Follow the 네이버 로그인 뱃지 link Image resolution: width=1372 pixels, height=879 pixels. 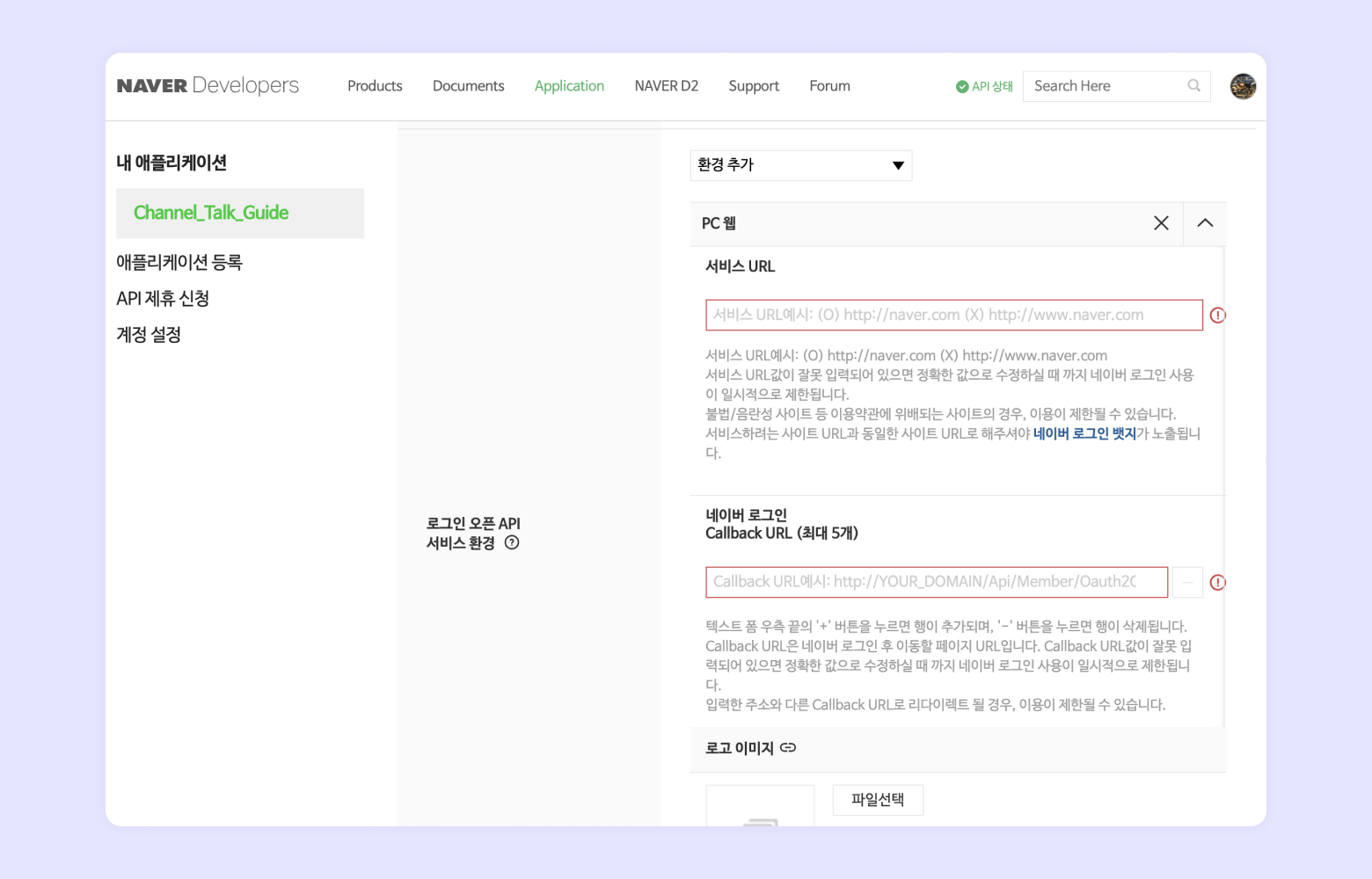1084,433
